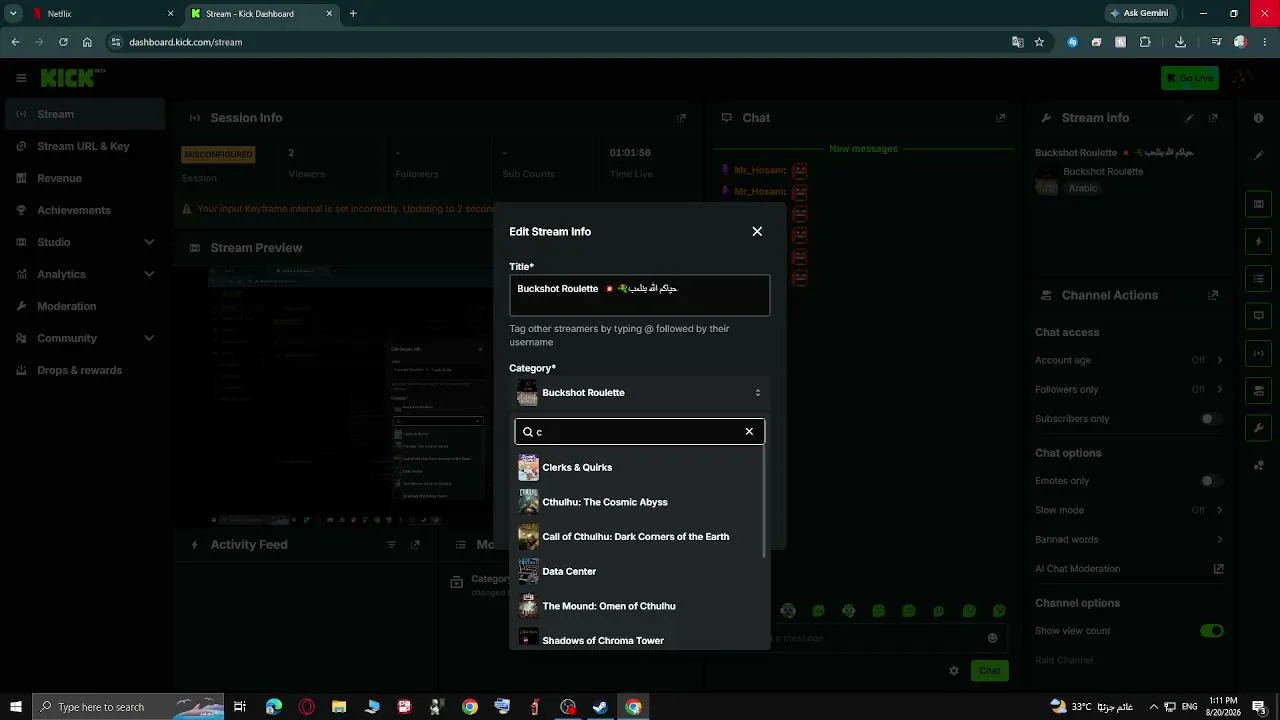Click the Clerks & Quirks thumbnail

[x=528, y=468]
